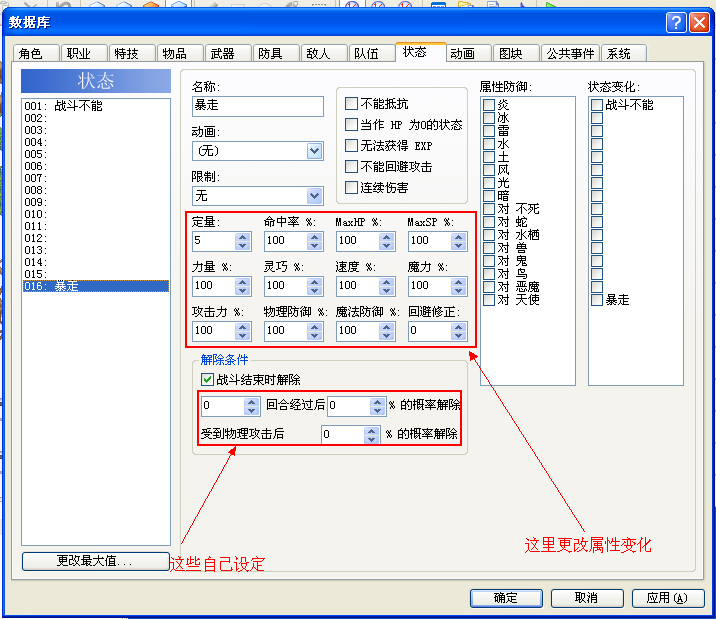Image resolution: width=716 pixels, height=619 pixels.
Task: Check the 炎 element defense box
Action: pyautogui.click(x=489, y=105)
